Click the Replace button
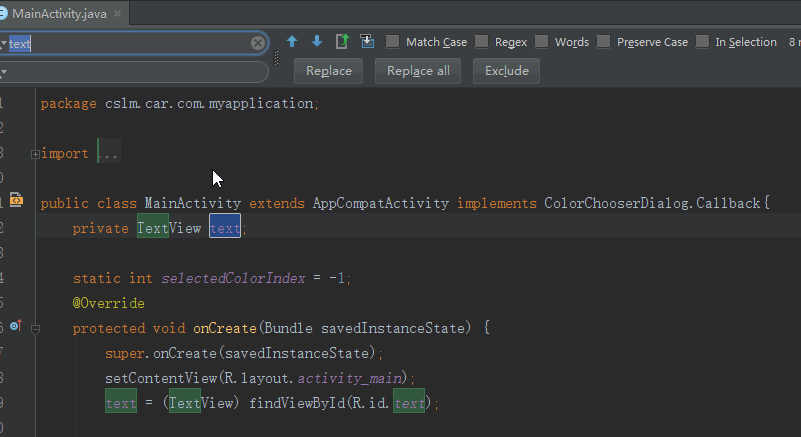The height and width of the screenshot is (437, 801). tap(328, 71)
